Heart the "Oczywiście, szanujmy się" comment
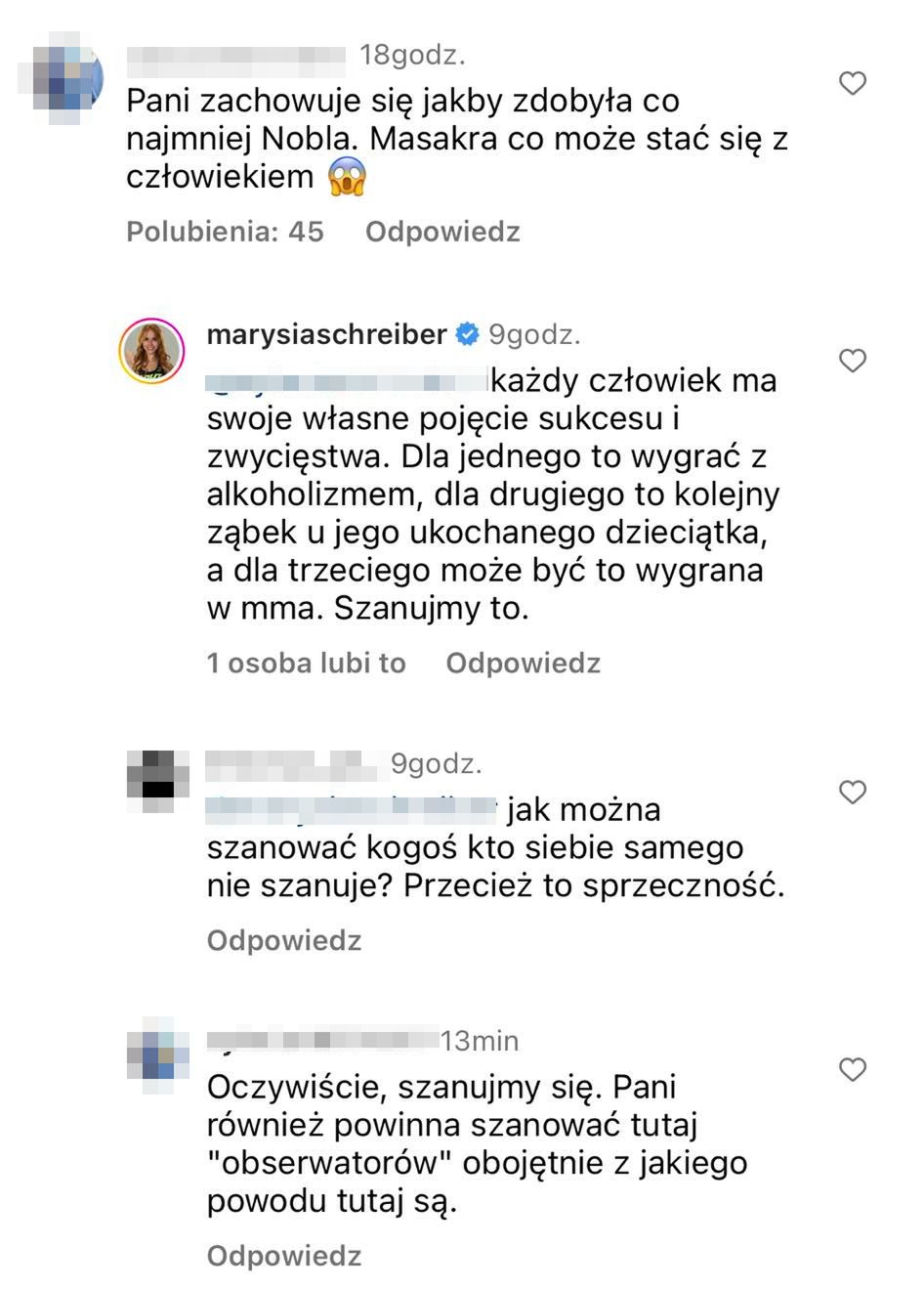Screen dimensions: 924x1290 (853, 1070)
